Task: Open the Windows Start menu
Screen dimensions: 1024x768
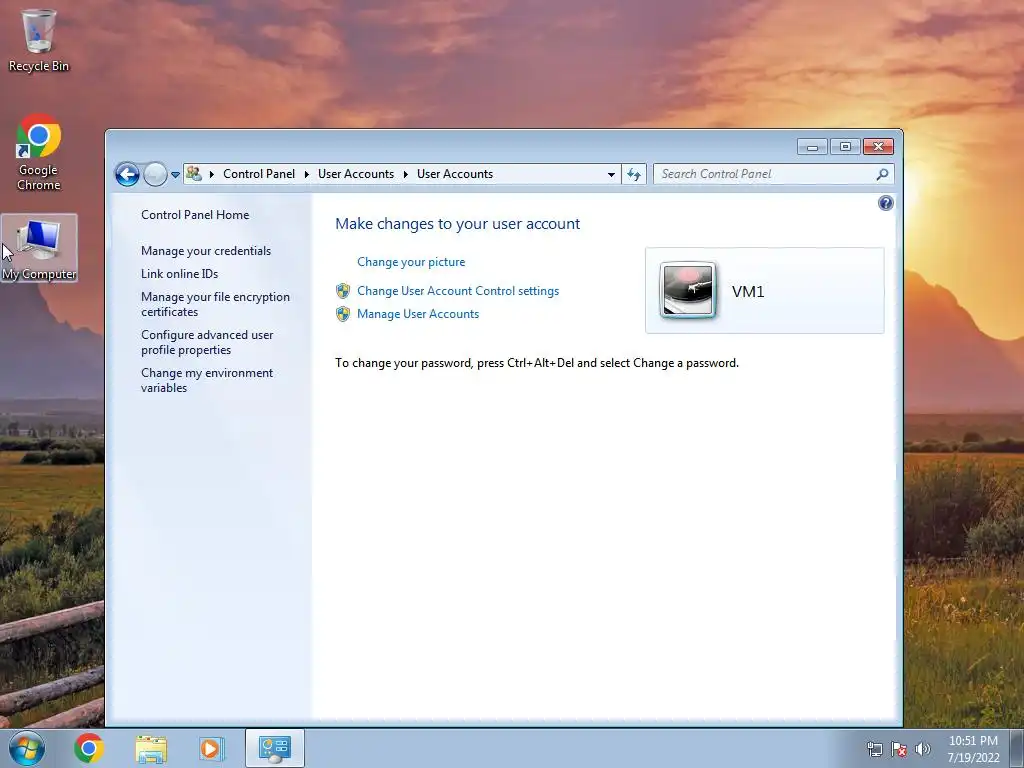Action: coord(27,748)
